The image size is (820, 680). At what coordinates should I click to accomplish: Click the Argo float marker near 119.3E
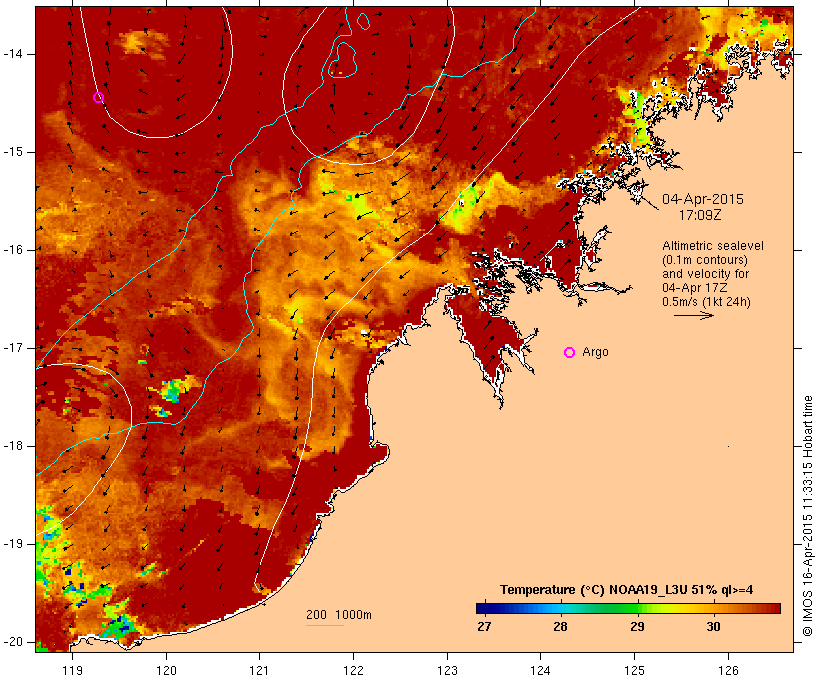coord(98,97)
